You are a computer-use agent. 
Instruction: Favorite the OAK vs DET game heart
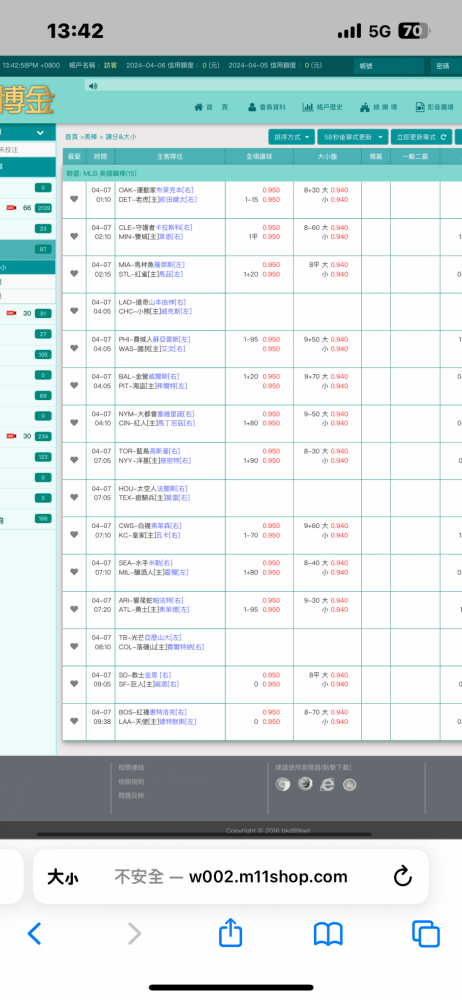[74, 199]
